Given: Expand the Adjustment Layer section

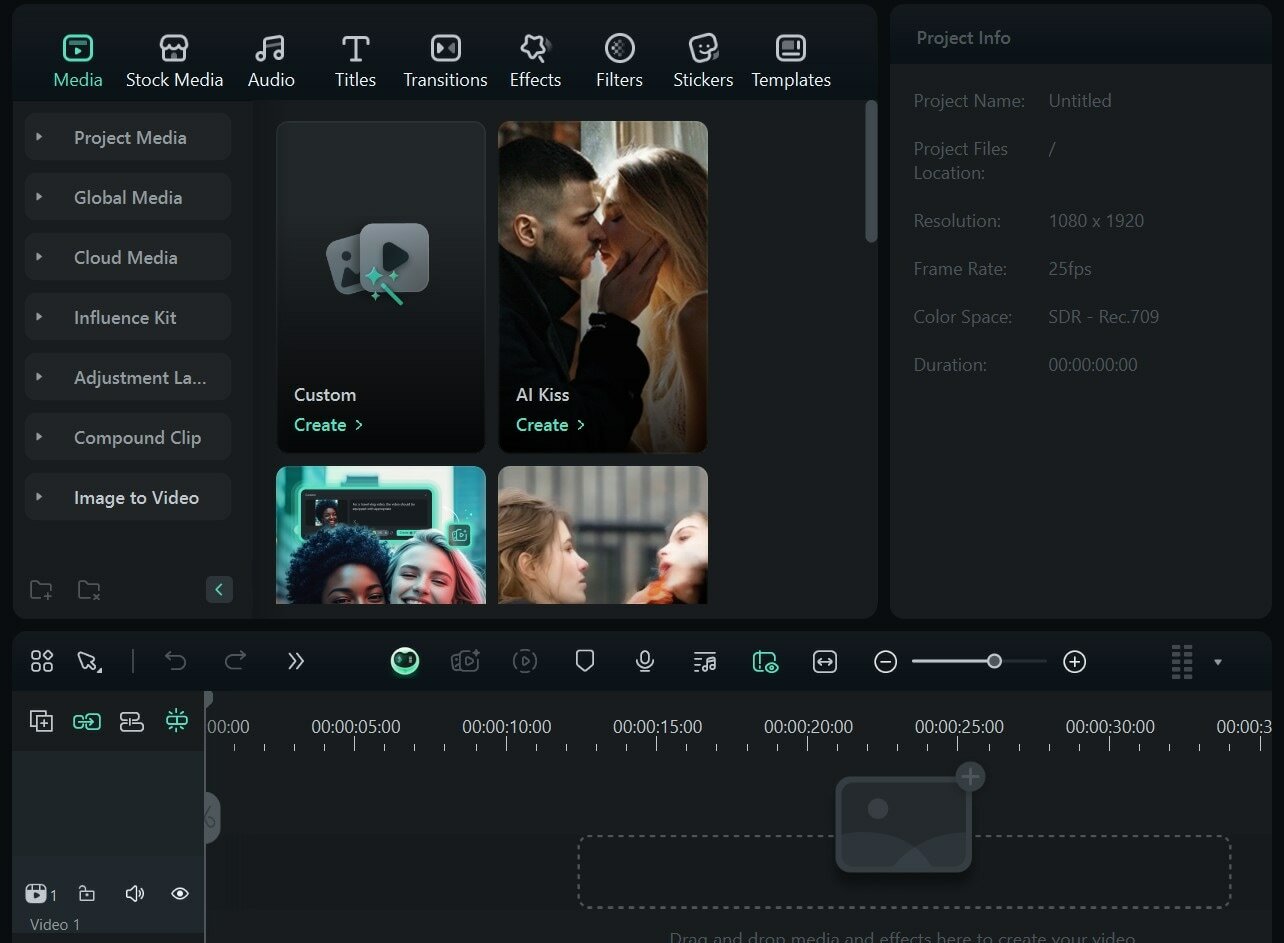Looking at the screenshot, I should (x=128, y=377).
